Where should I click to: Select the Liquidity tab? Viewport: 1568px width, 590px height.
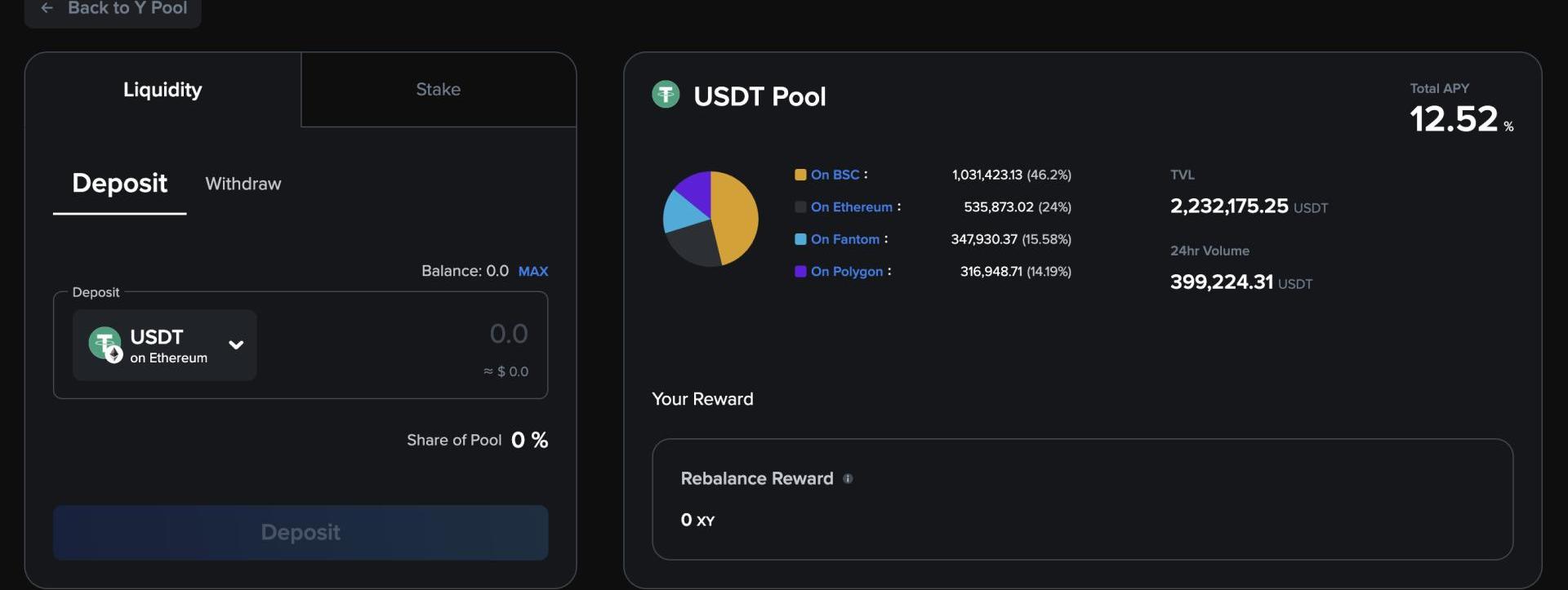163,90
